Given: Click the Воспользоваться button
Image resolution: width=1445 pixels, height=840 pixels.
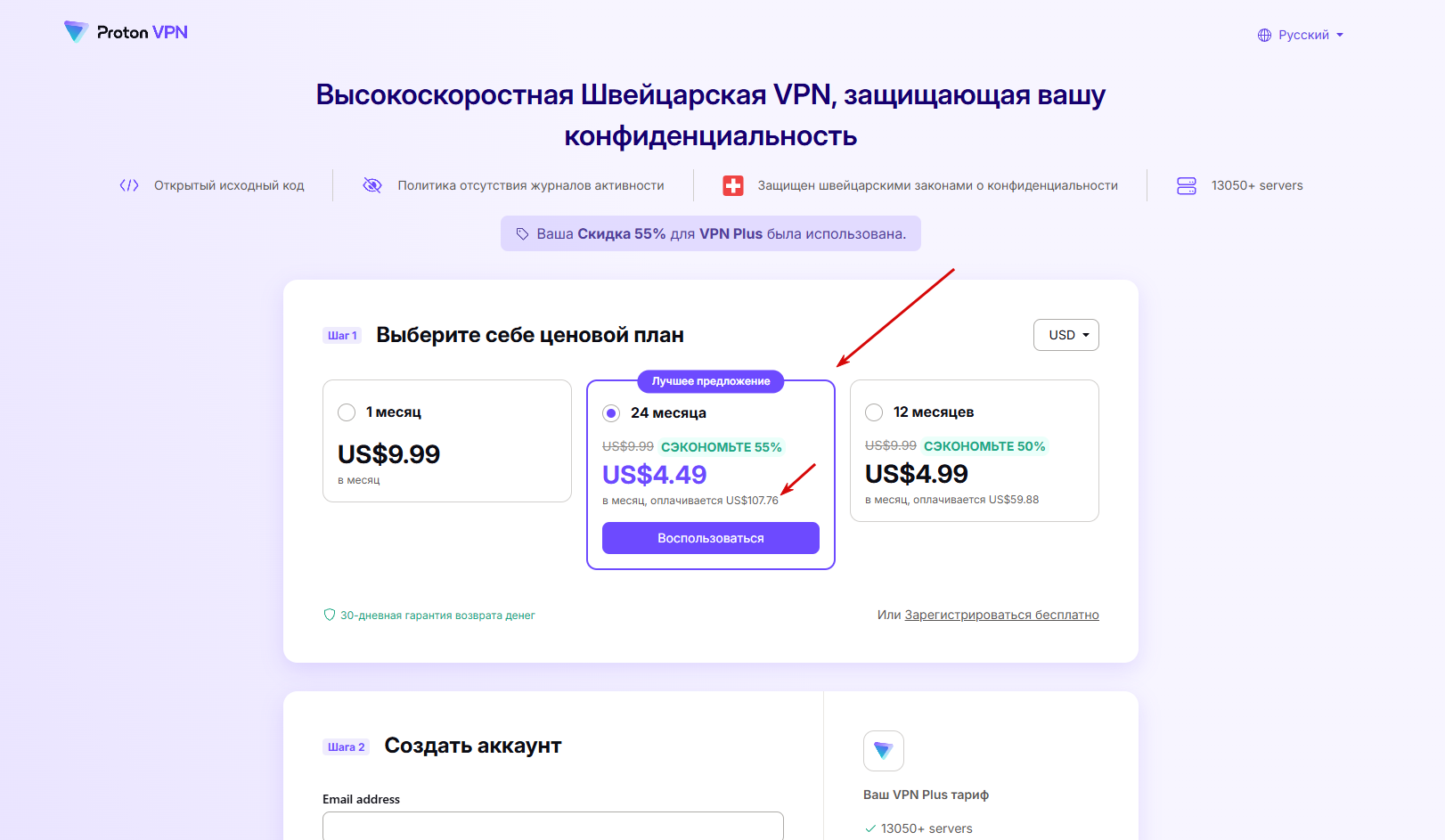Looking at the screenshot, I should pos(711,538).
